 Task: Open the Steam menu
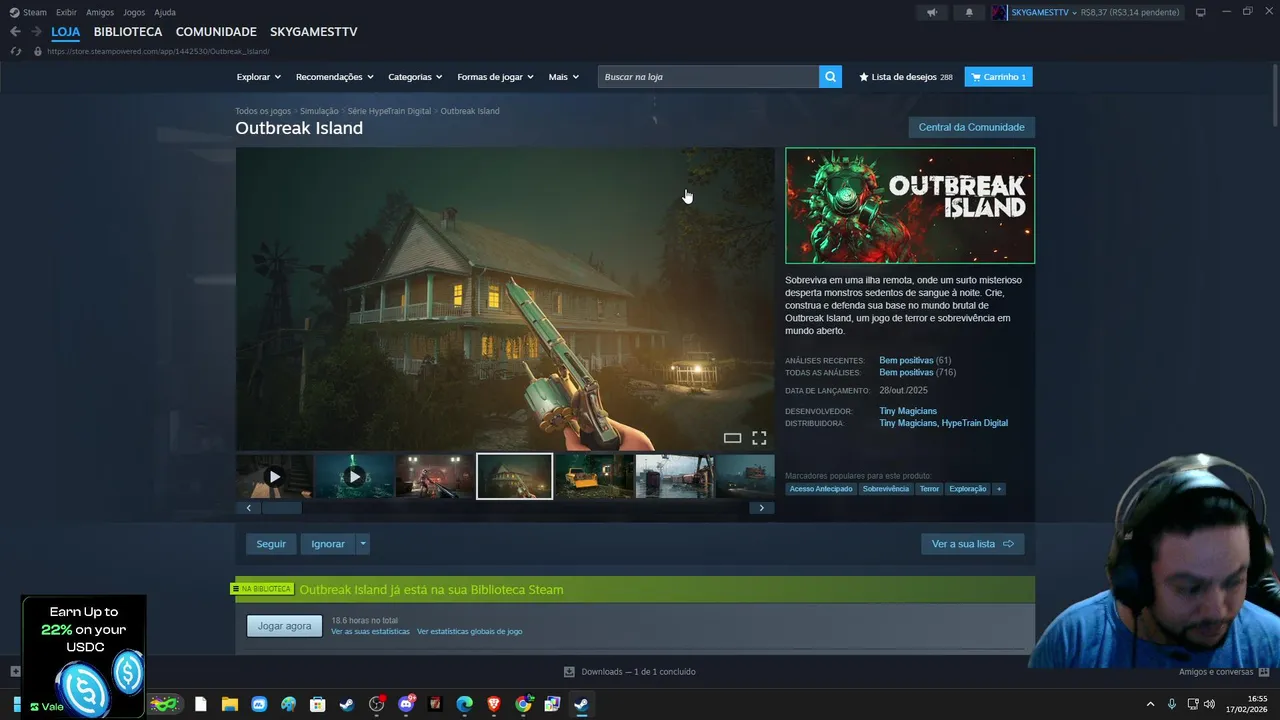coord(28,12)
